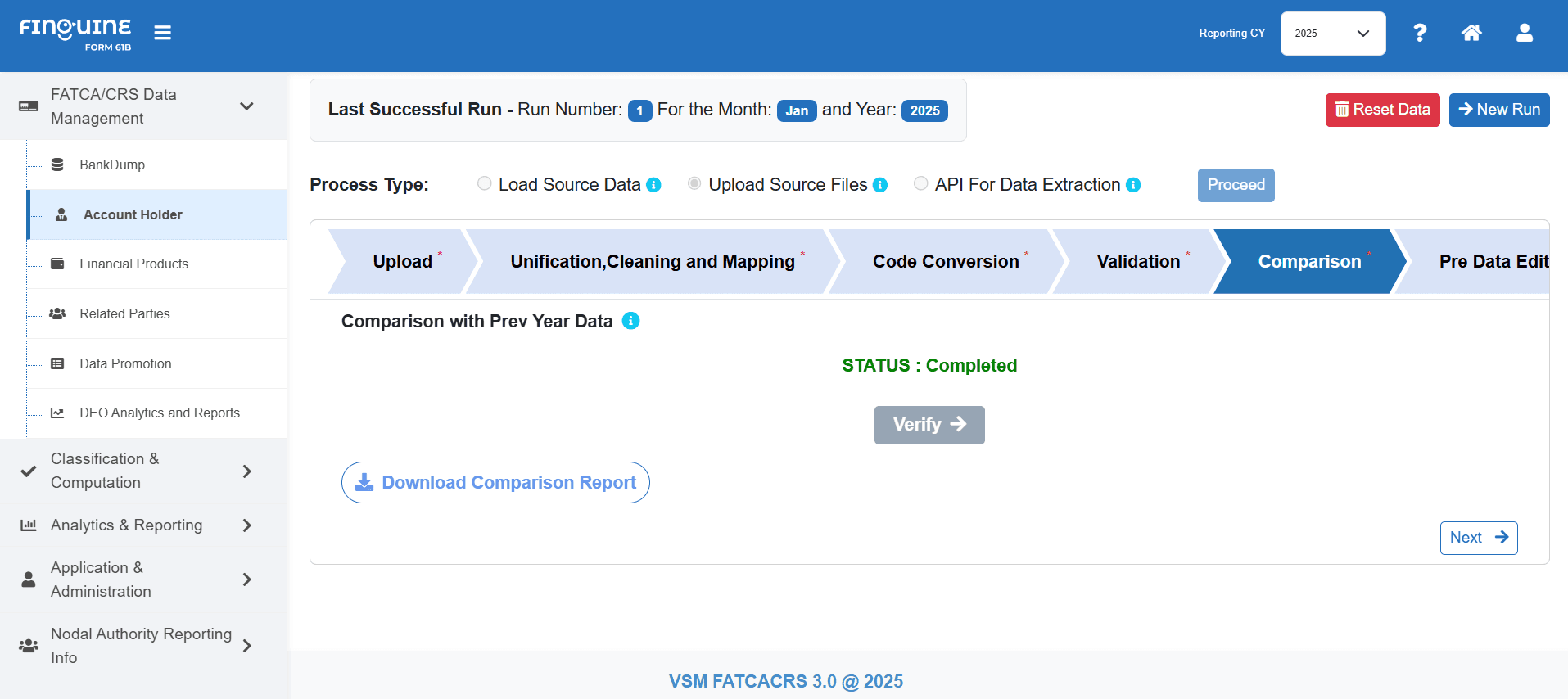This screenshot has width=1568, height=699.
Task: Click info icon next to Comparison with Prev Year Data
Action: tap(630, 321)
